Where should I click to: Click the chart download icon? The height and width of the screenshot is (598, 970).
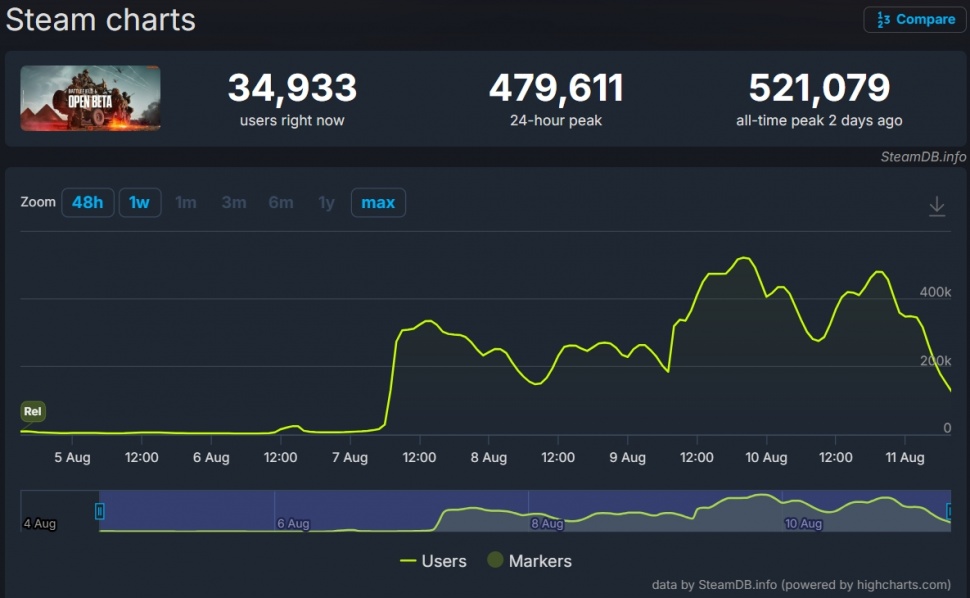(x=937, y=206)
